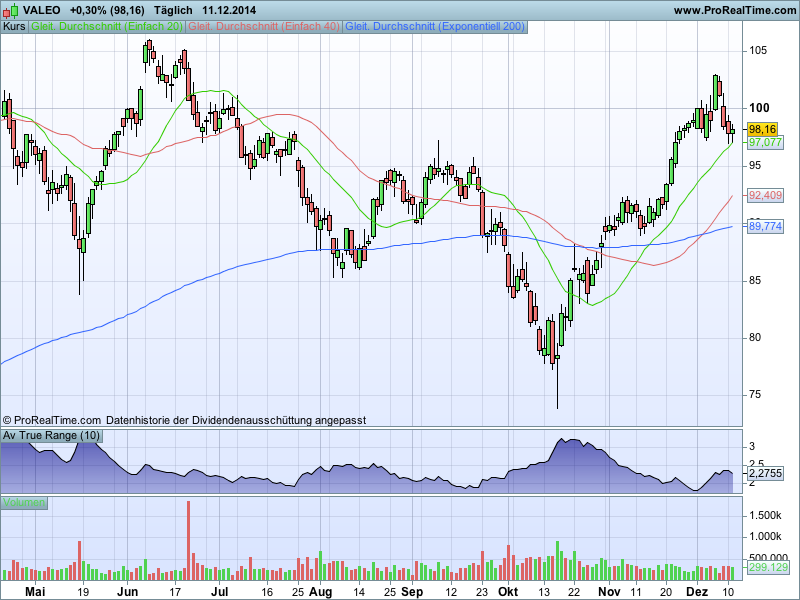This screenshot has height=600, width=800.
Task: Open the www.ProRealTime.com link
Action: point(734,10)
